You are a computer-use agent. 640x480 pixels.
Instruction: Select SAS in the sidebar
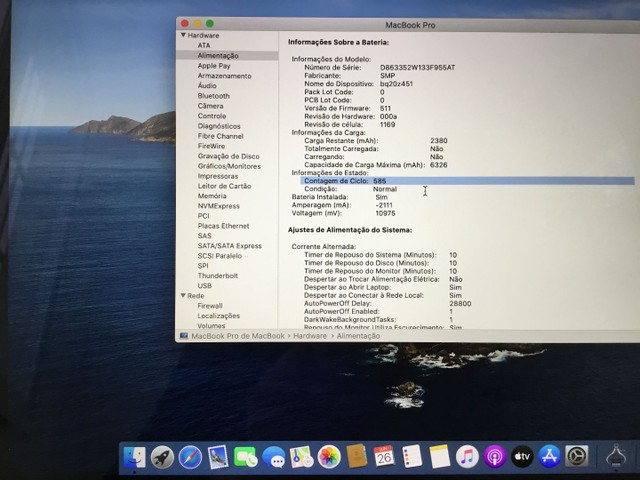[x=204, y=236]
